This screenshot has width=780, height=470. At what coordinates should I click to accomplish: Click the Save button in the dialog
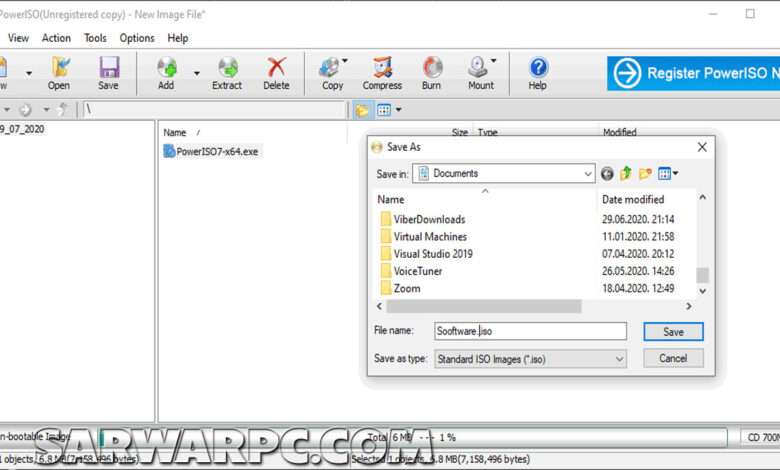point(674,332)
